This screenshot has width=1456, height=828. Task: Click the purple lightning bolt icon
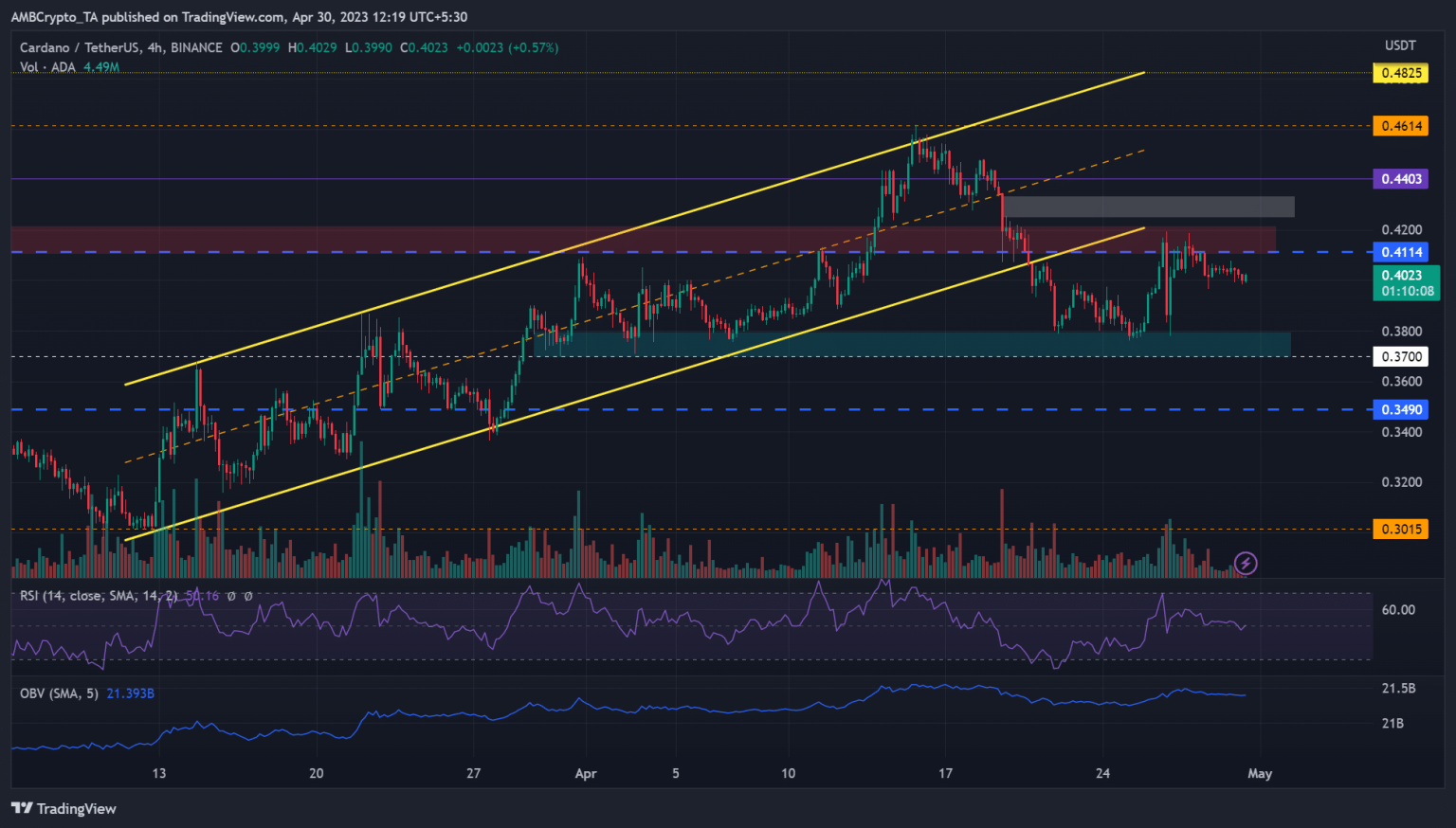click(x=1246, y=564)
